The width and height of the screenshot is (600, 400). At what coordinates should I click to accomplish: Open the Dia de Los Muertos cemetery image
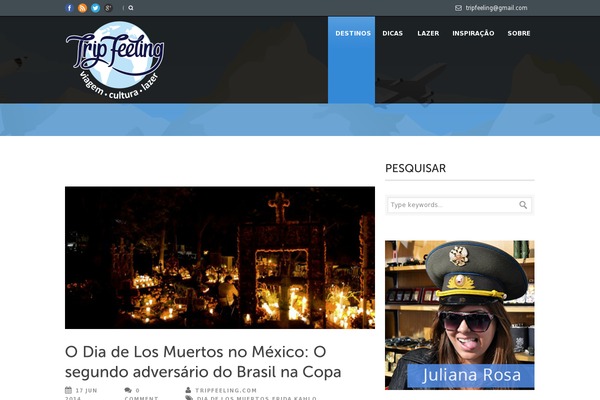tap(220, 258)
